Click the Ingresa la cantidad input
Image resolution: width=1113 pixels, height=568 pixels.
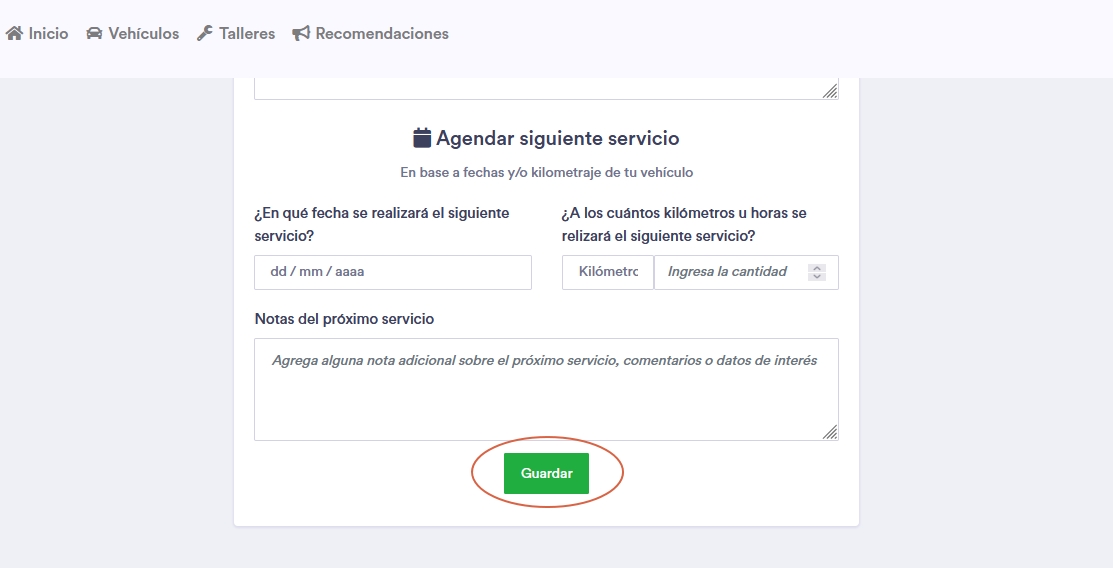point(730,272)
